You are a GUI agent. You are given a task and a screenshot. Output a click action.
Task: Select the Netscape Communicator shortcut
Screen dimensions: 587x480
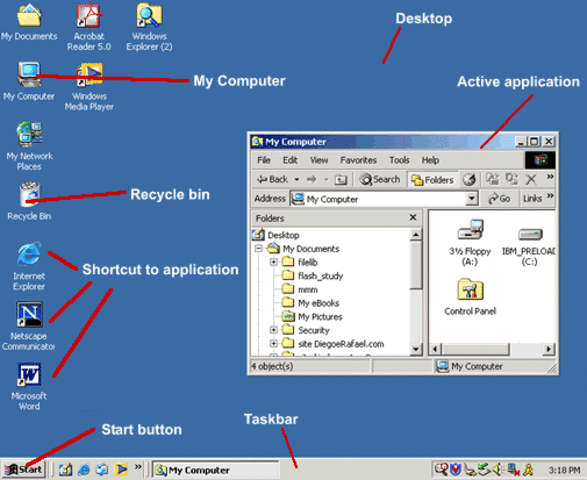[x=28, y=326]
